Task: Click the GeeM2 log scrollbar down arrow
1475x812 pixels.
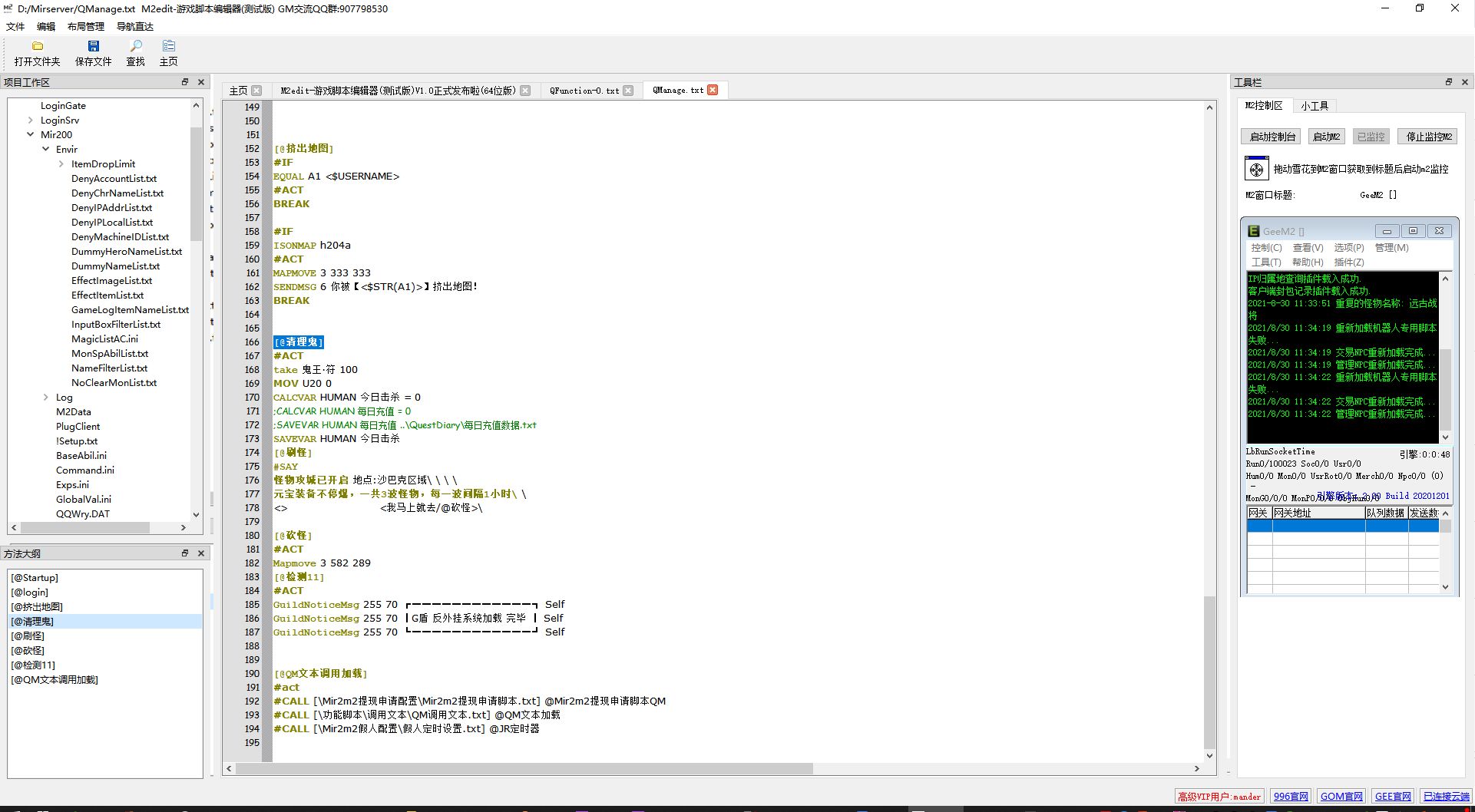Action: (1445, 437)
